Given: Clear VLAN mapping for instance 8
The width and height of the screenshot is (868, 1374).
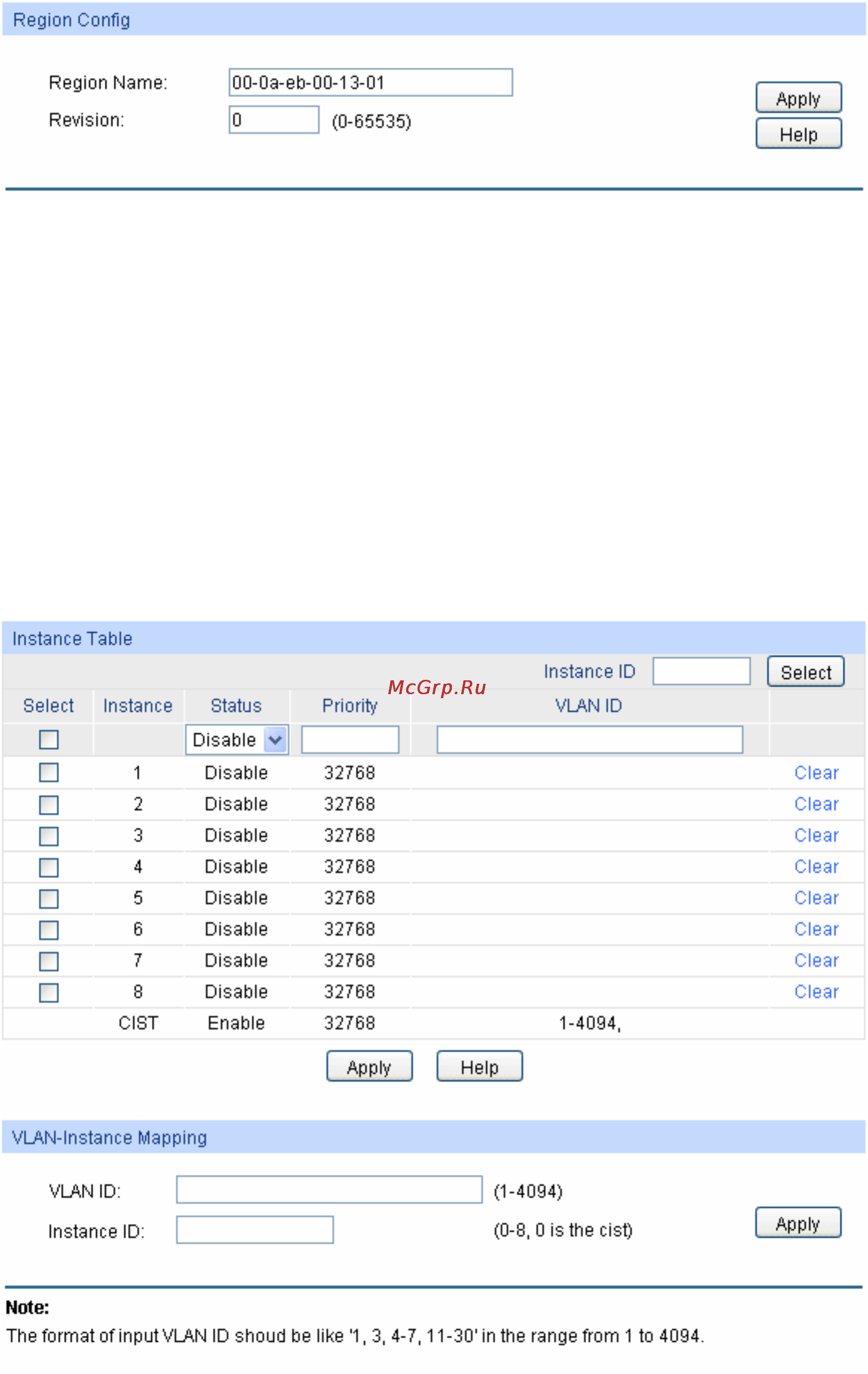Looking at the screenshot, I should pyautogui.click(x=816, y=993).
